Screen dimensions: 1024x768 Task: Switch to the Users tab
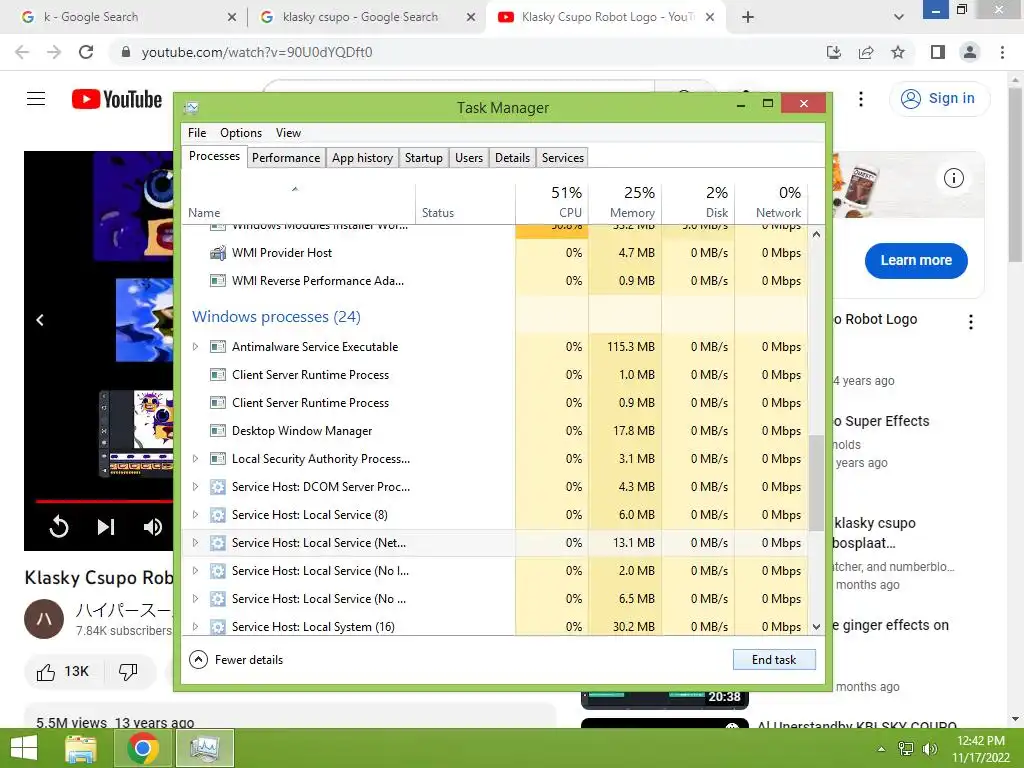469,158
